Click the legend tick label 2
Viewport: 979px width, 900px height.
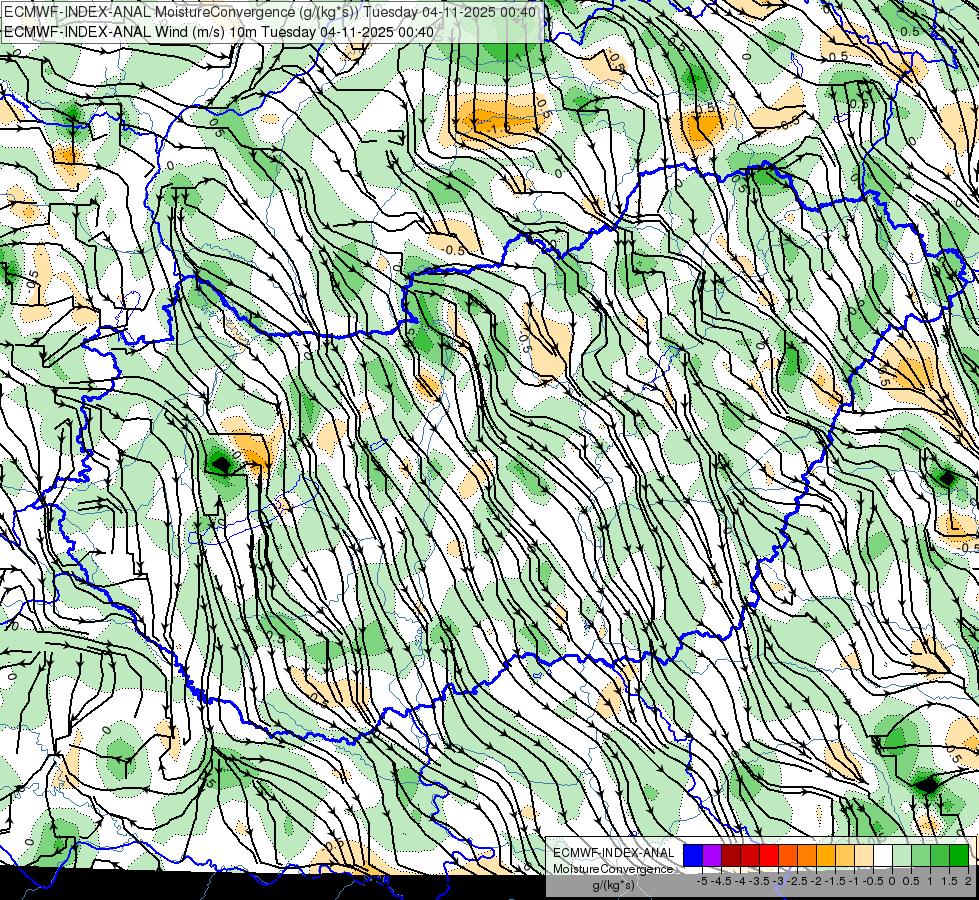click(x=968, y=881)
